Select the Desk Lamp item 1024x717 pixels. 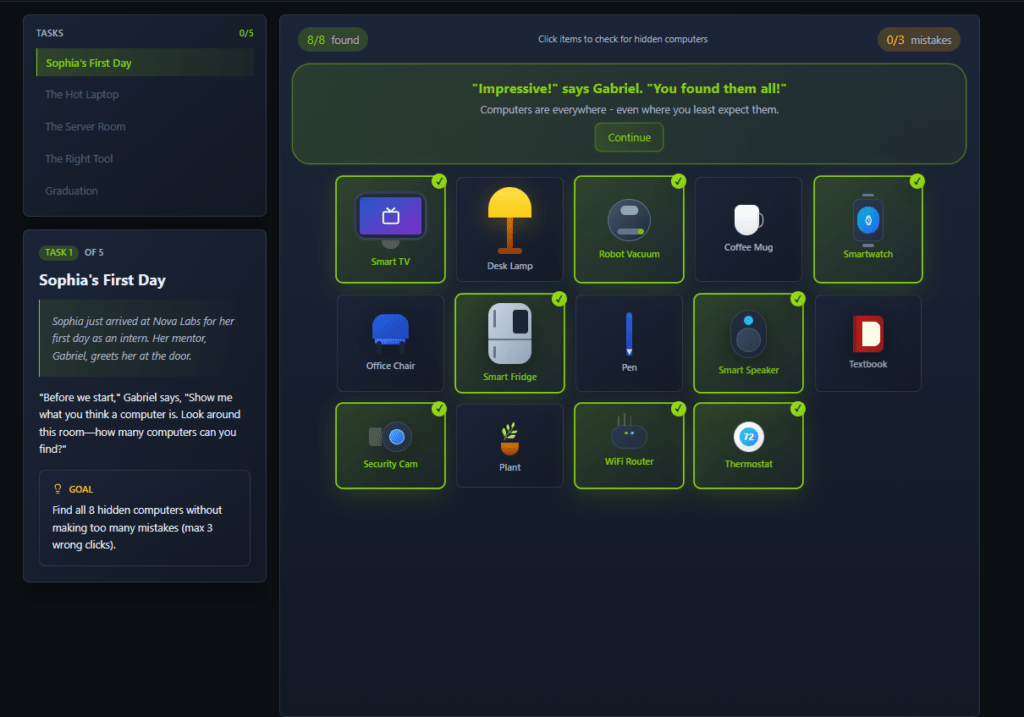coord(510,230)
